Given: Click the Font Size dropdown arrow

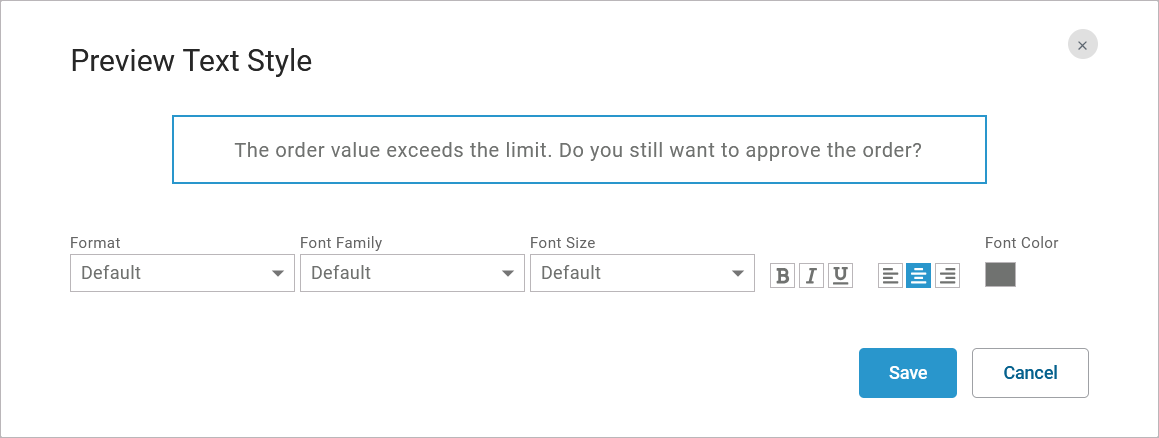Looking at the screenshot, I should (738, 273).
